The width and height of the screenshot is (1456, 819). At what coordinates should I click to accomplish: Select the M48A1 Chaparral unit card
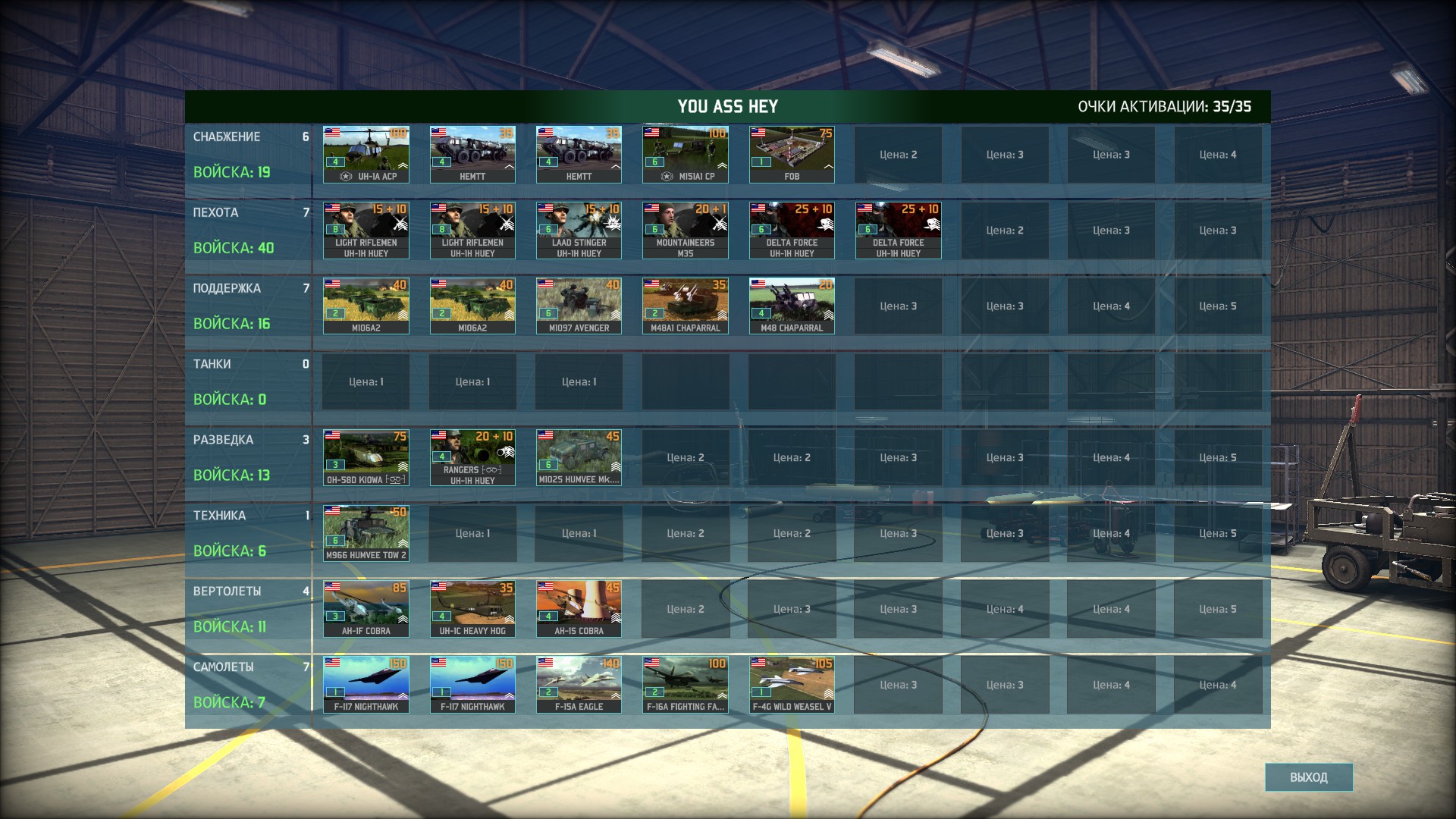[685, 306]
